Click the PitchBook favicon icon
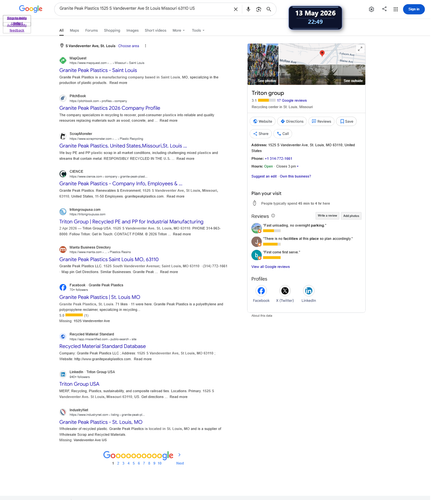The width and height of the screenshot is (435, 500). pyautogui.click(x=63, y=98)
